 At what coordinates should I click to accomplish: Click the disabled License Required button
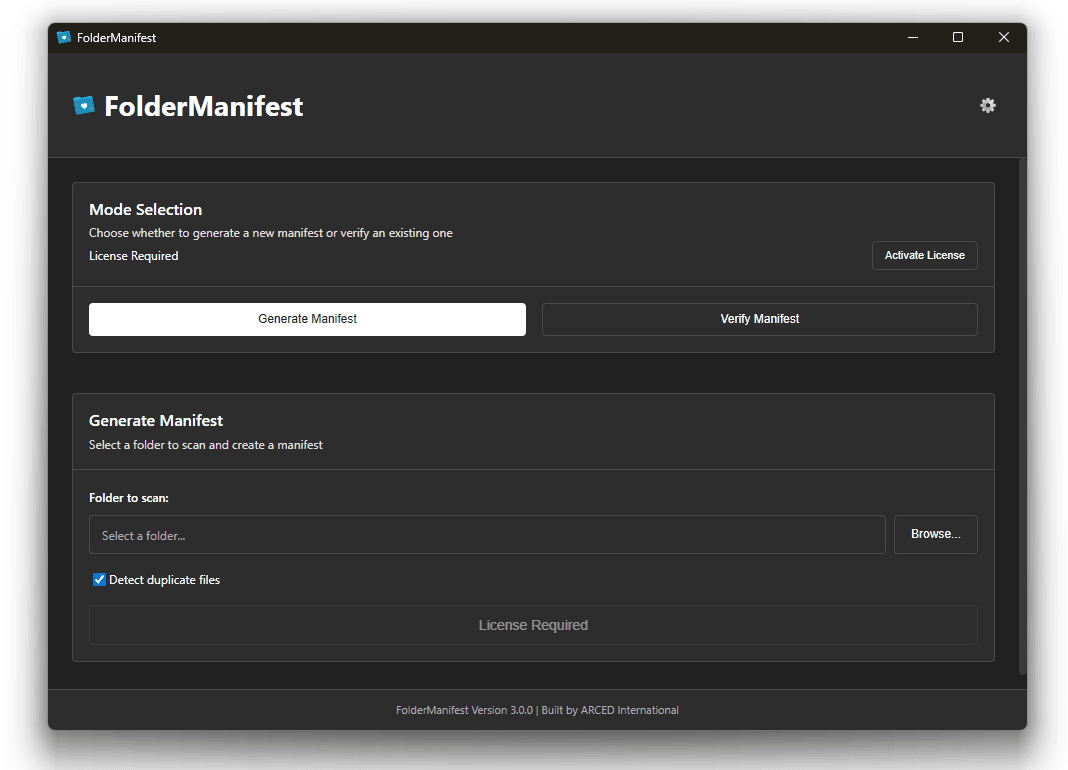pos(533,625)
